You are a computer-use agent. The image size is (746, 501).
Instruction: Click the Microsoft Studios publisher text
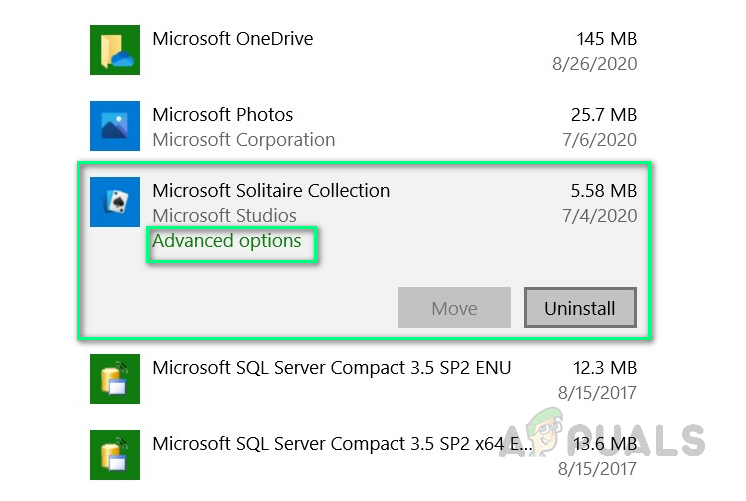[224, 215]
